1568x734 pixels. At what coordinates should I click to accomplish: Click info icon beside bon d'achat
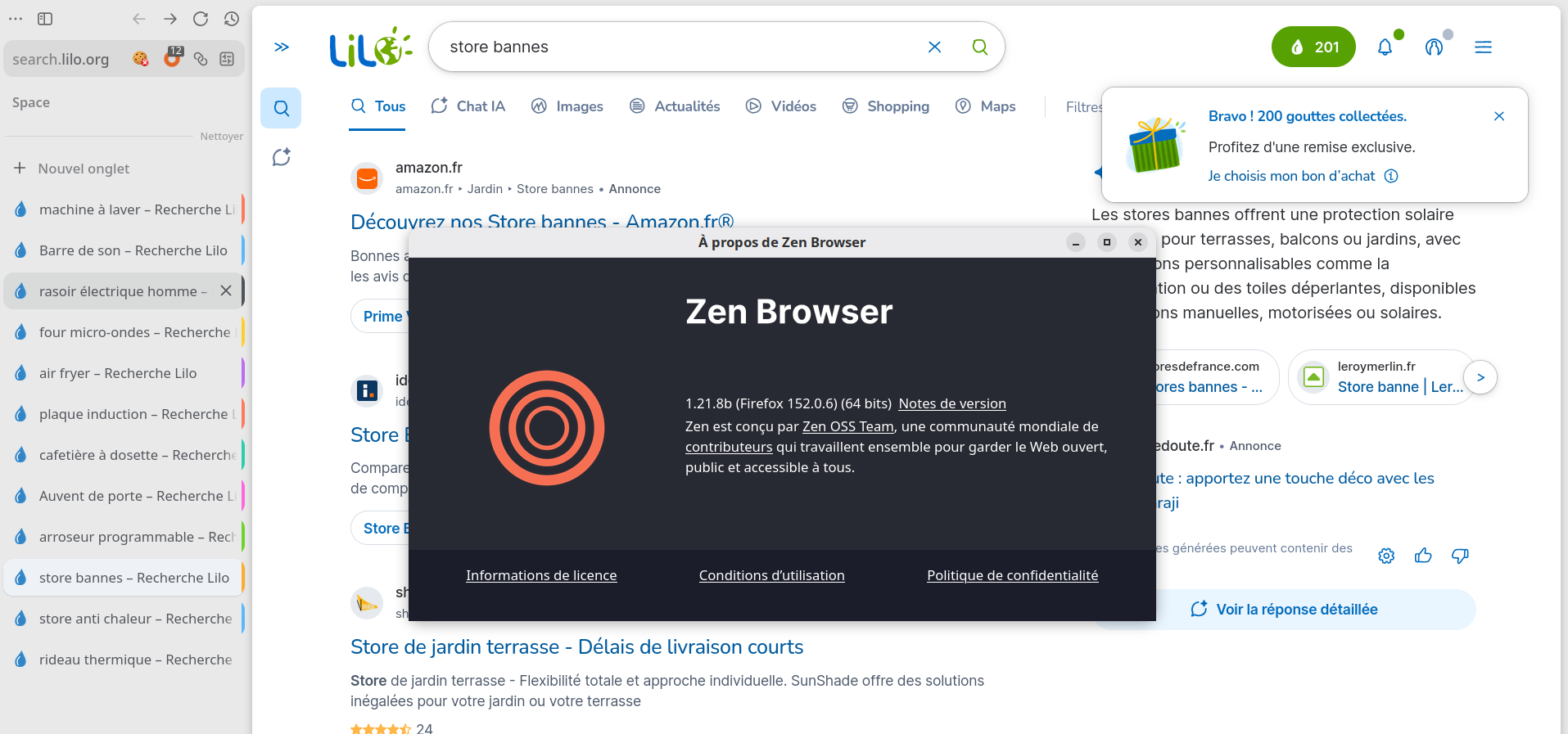(x=1391, y=176)
